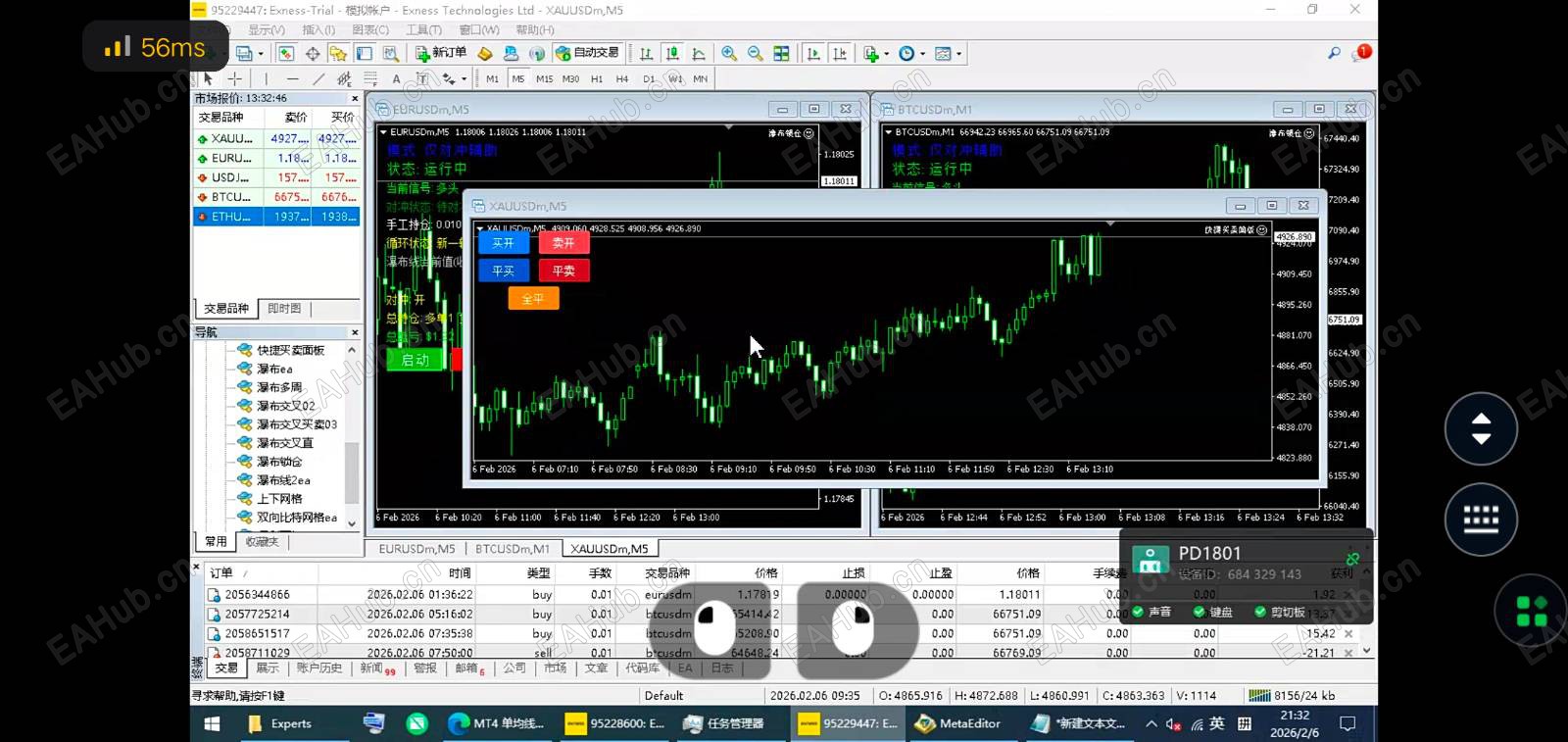
Task: Open the Data Window toolbar icon
Action: point(313,53)
